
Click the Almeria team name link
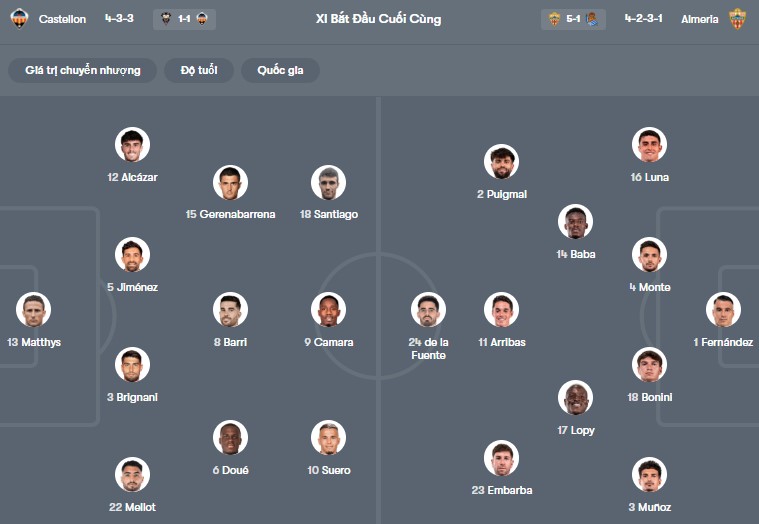pyautogui.click(x=699, y=19)
